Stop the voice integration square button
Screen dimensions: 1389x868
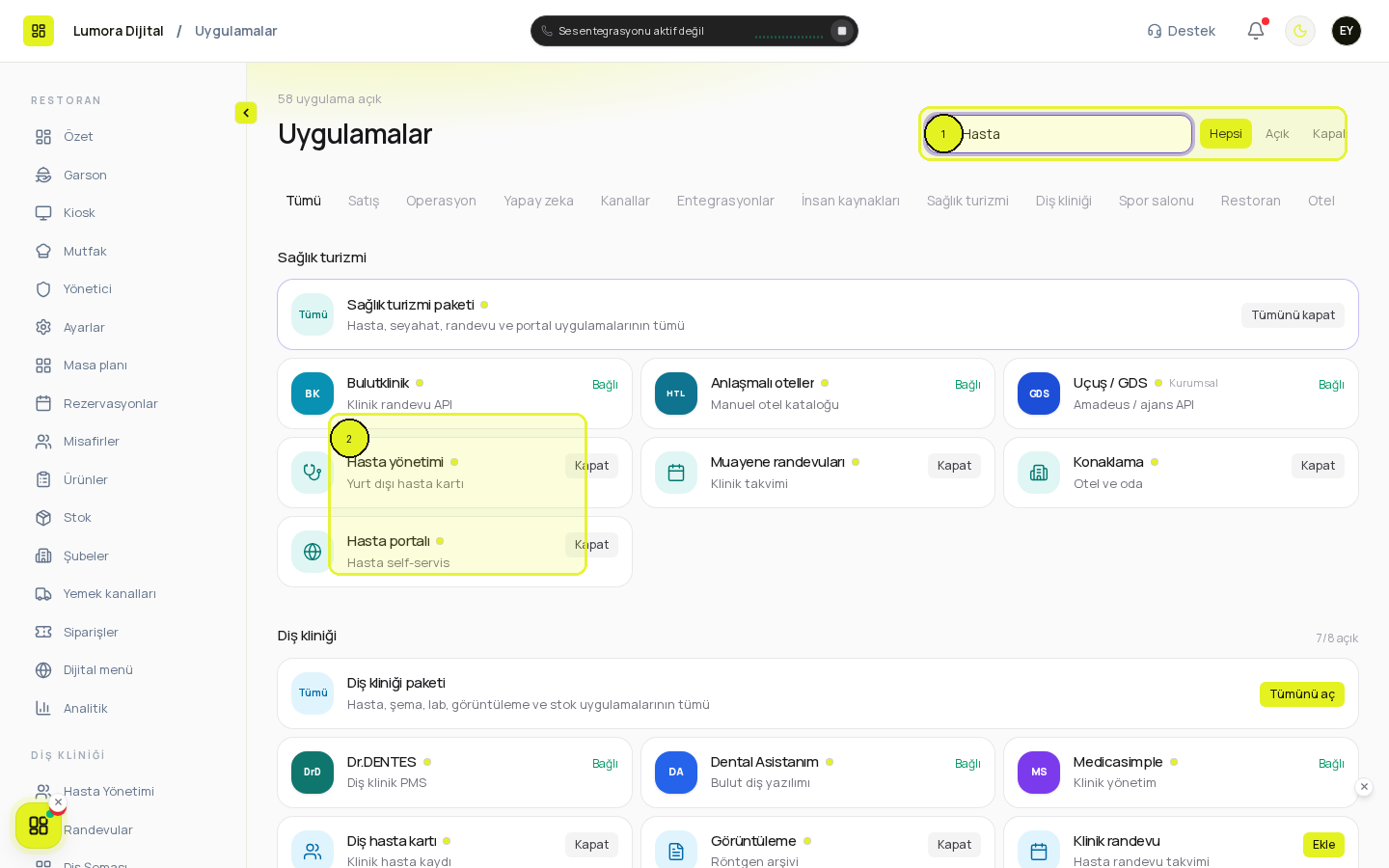842,31
